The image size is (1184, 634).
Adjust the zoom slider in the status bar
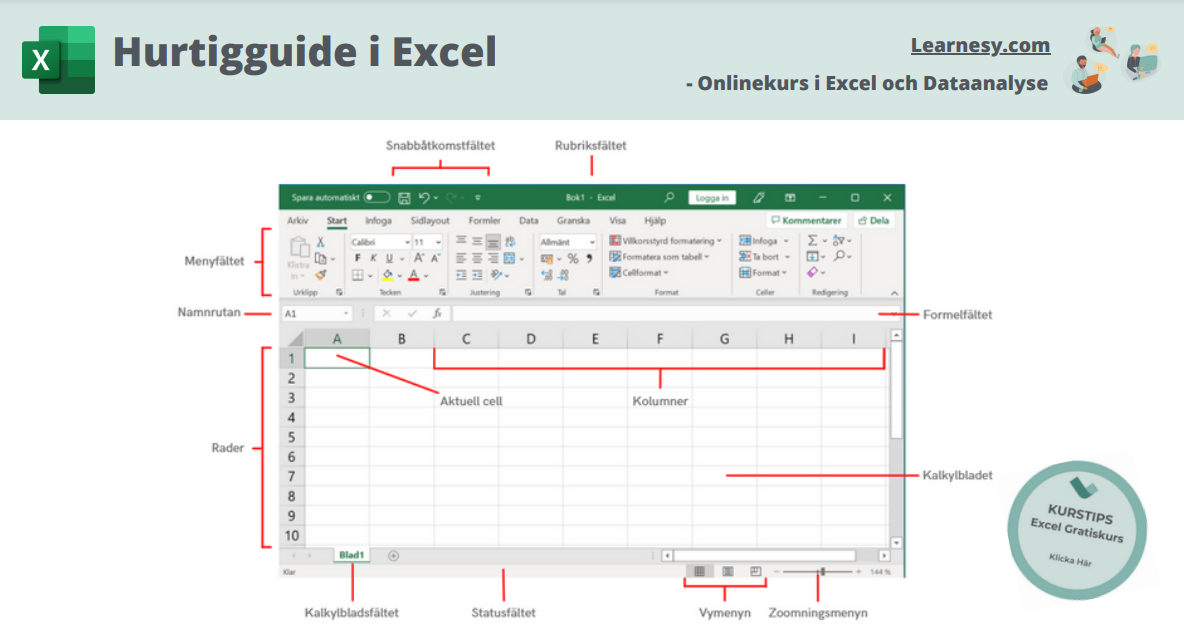coord(822,569)
